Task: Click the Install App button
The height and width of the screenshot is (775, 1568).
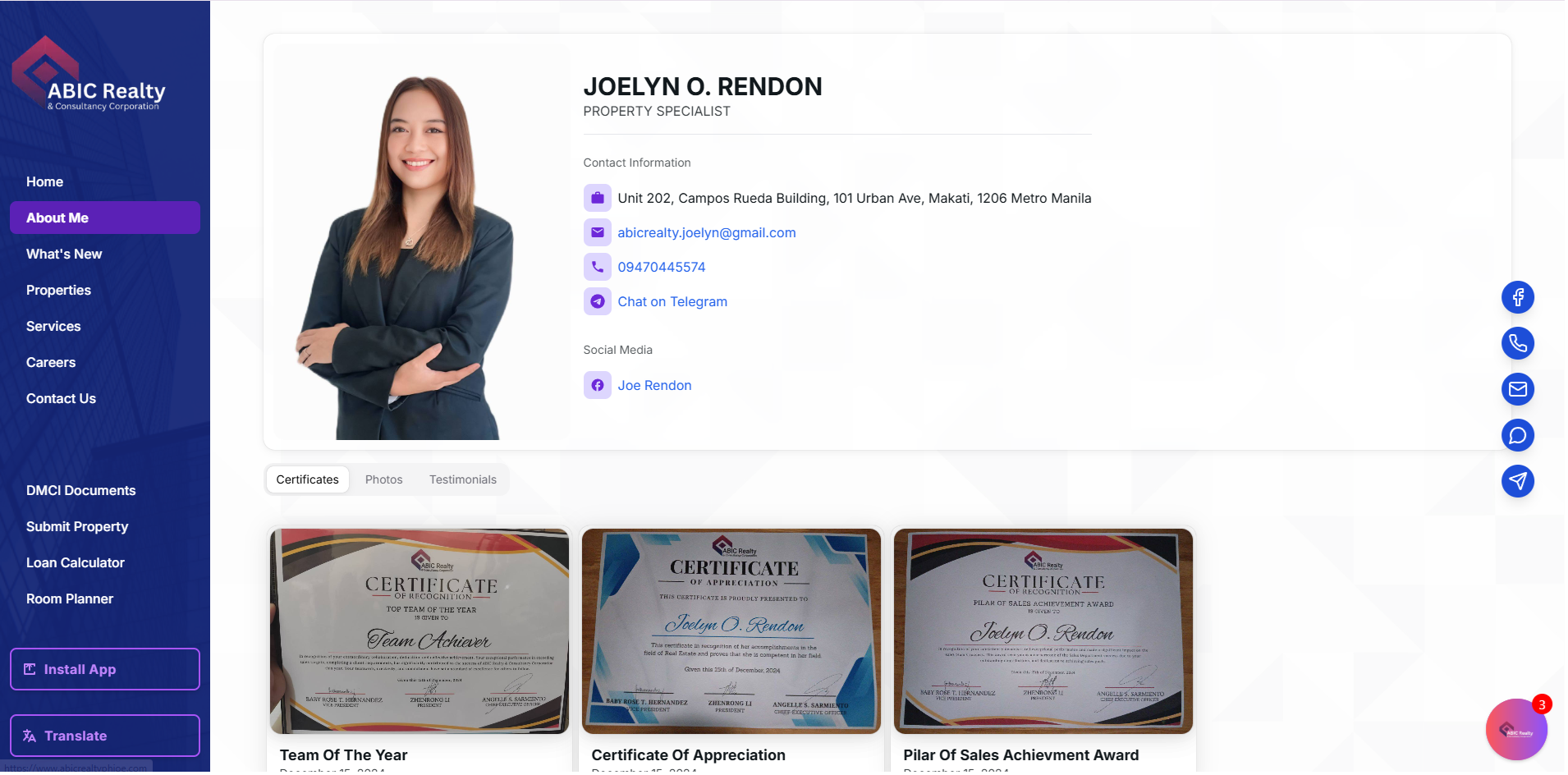Action: (105, 669)
